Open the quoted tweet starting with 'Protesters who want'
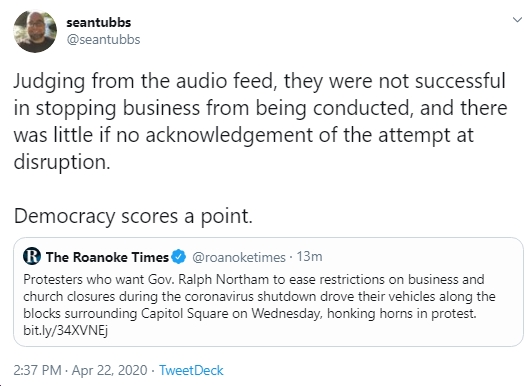This screenshot has width=526, height=386. click(268, 292)
